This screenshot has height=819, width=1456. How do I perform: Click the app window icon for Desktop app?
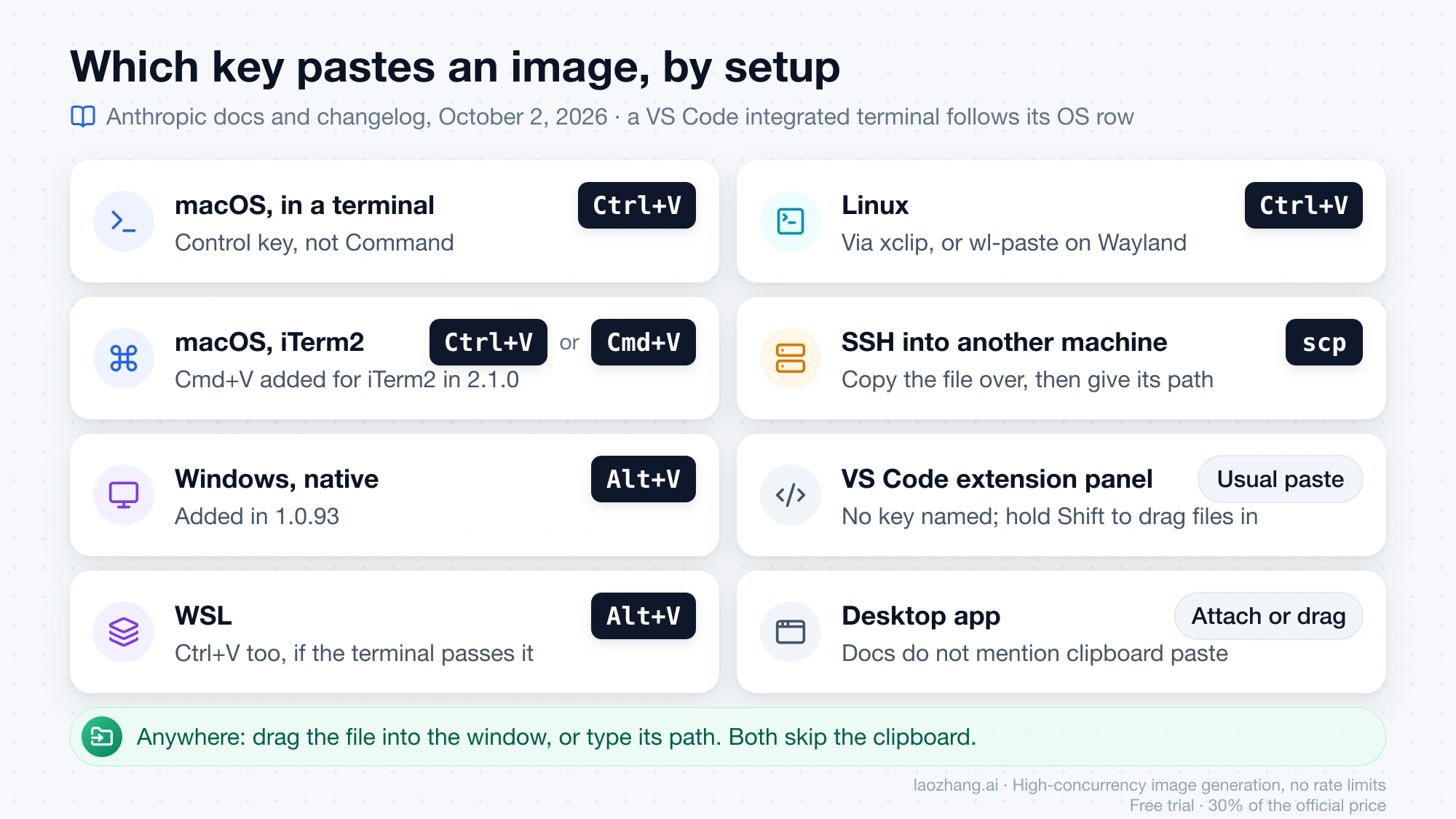coord(791,632)
